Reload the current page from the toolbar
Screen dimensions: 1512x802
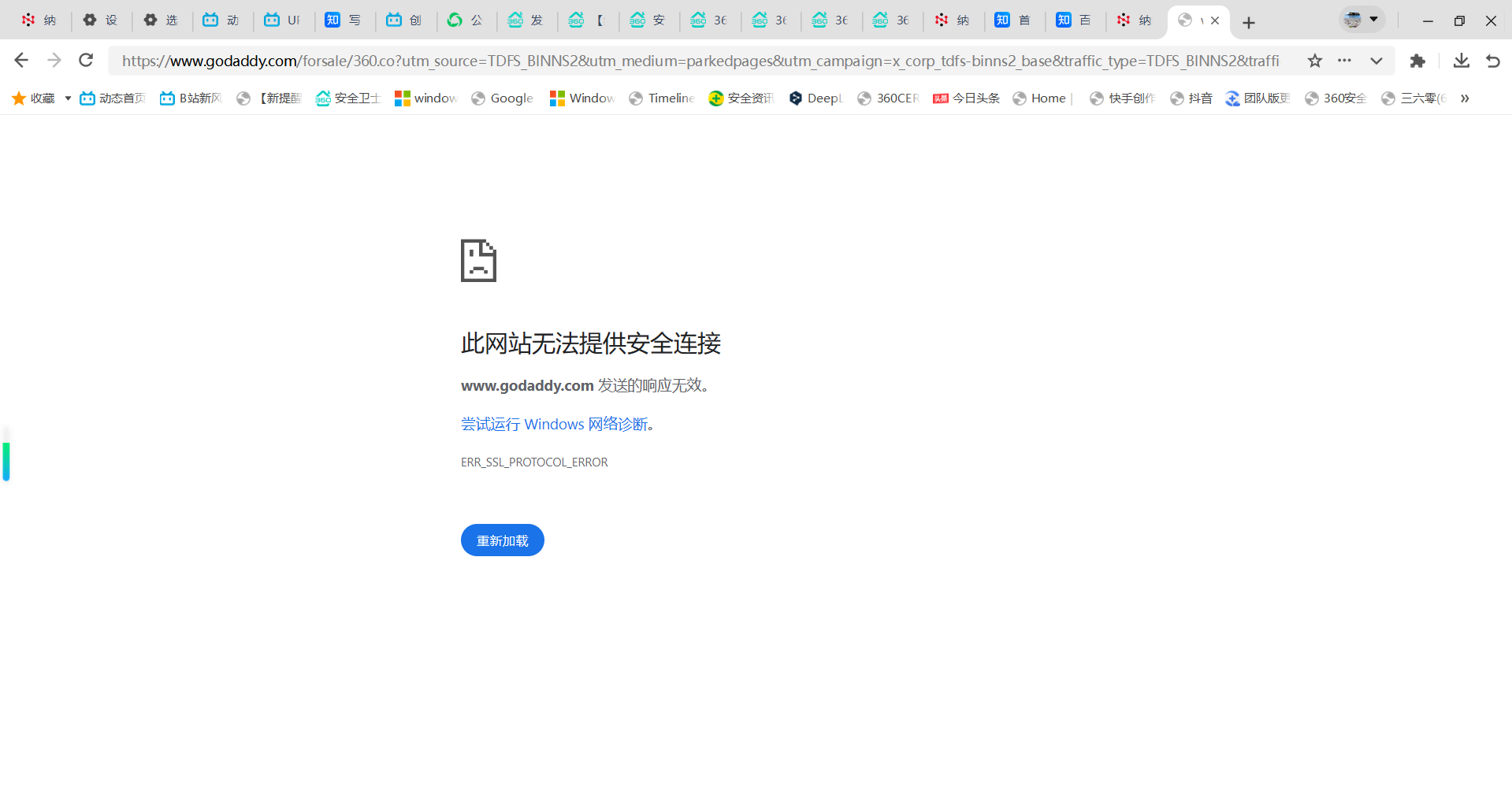86,61
